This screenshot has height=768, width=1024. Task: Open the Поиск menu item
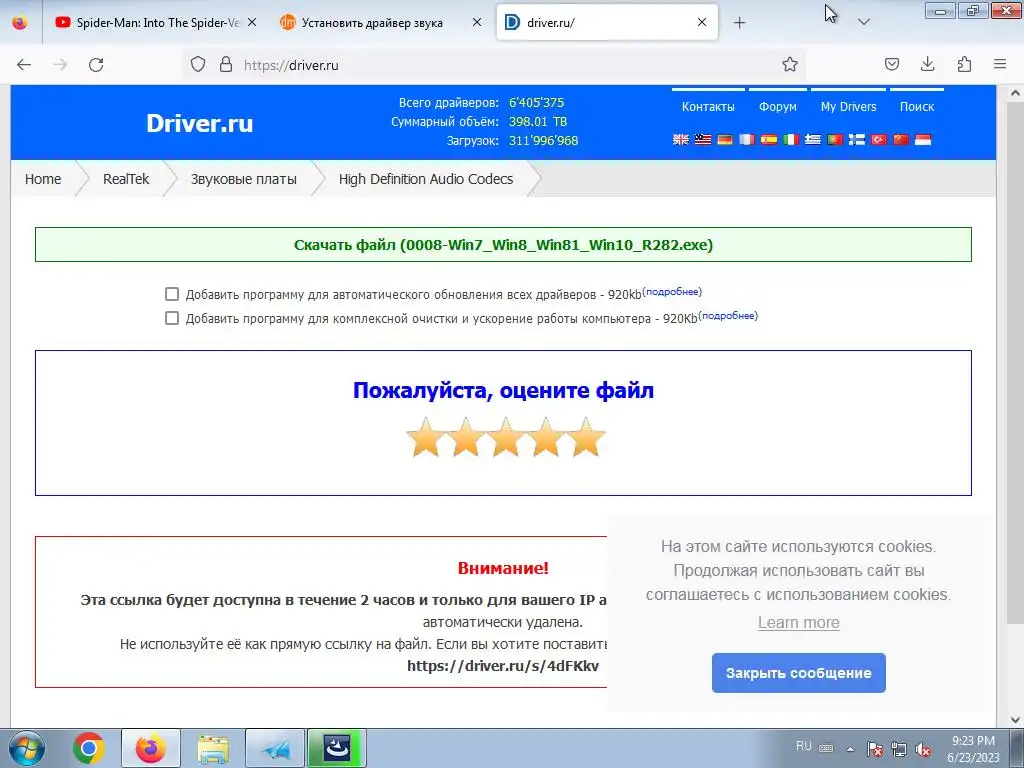point(917,106)
